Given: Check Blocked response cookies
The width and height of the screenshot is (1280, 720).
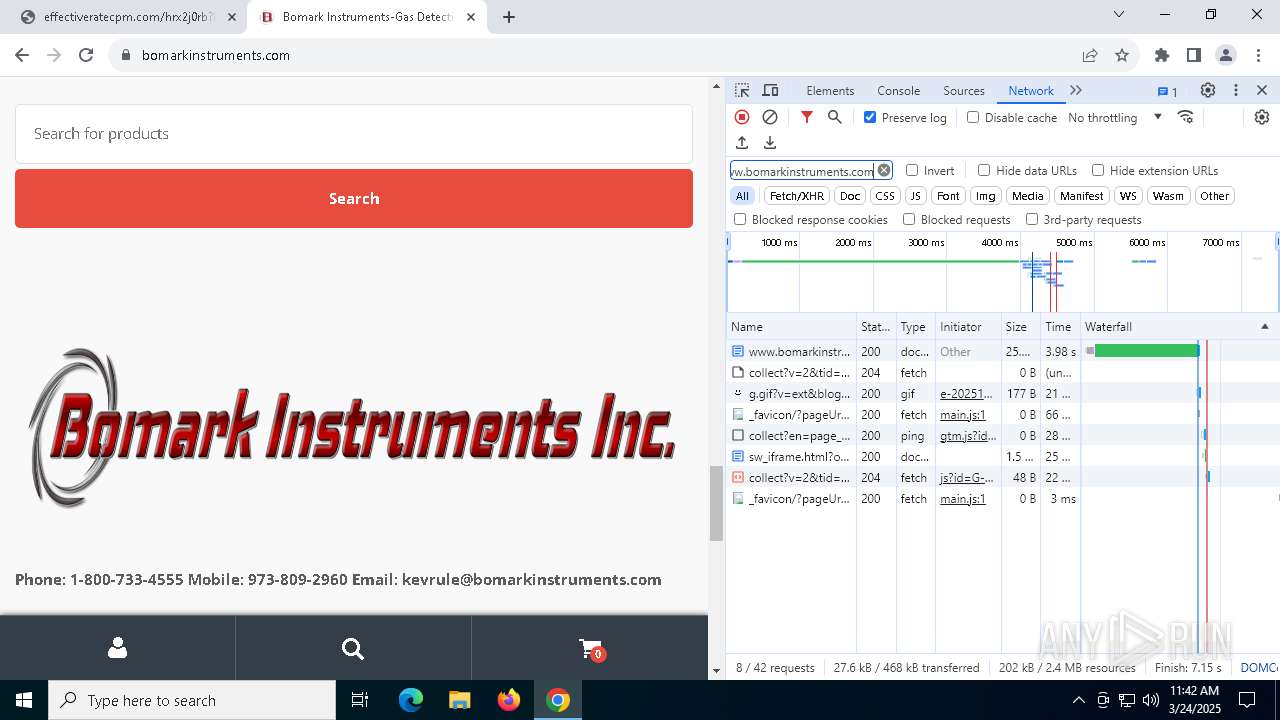Looking at the screenshot, I should tap(740, 219).
